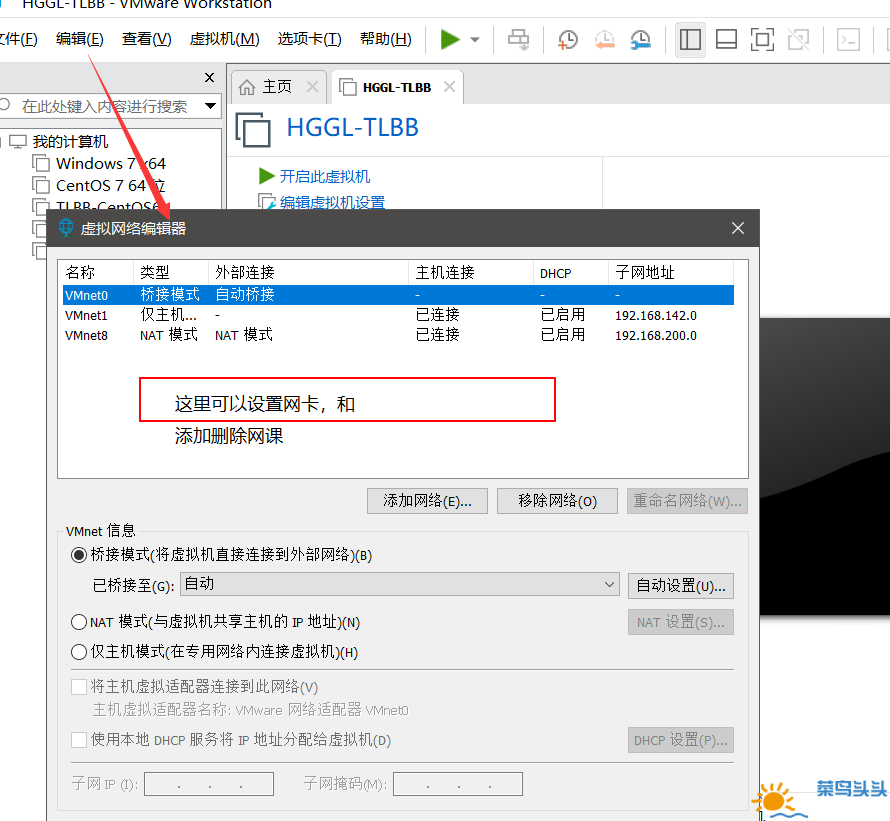Select CentOS 7 64 位 virtual machine
This screenshot has height=821, width=890.
tap(111, 186)
